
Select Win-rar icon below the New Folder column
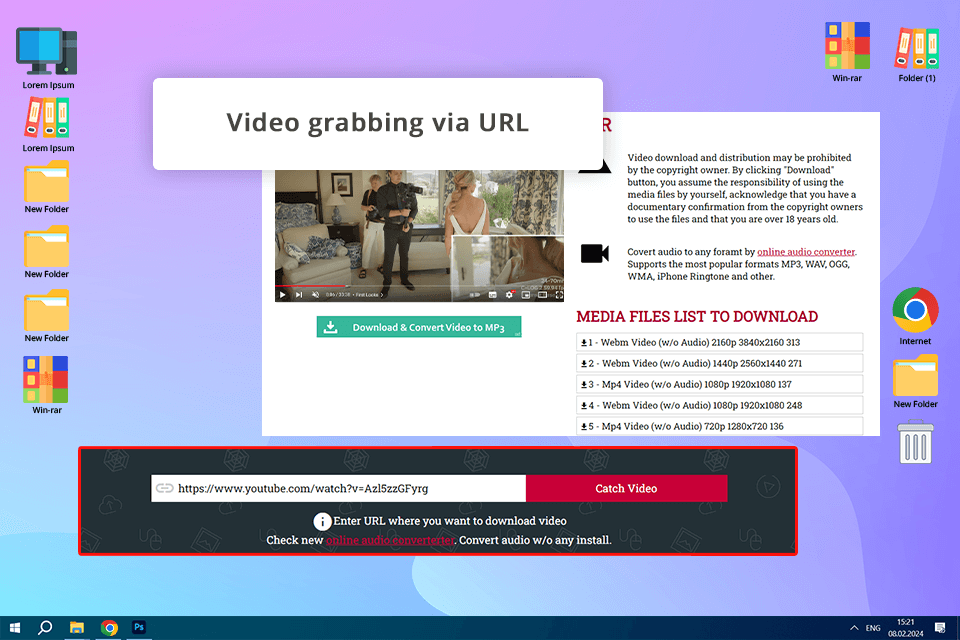coord(47,385)
